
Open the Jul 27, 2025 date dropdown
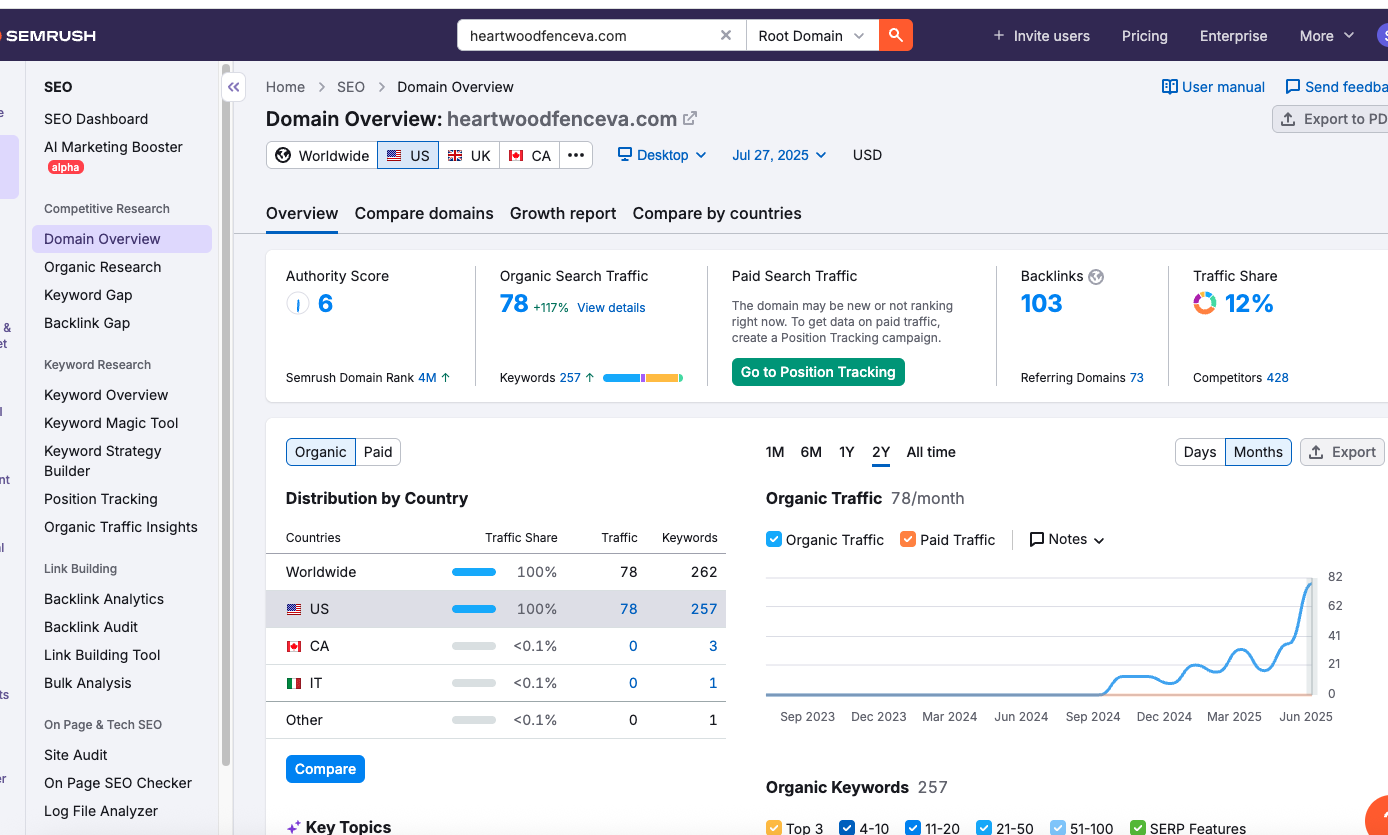pos(780,155)
